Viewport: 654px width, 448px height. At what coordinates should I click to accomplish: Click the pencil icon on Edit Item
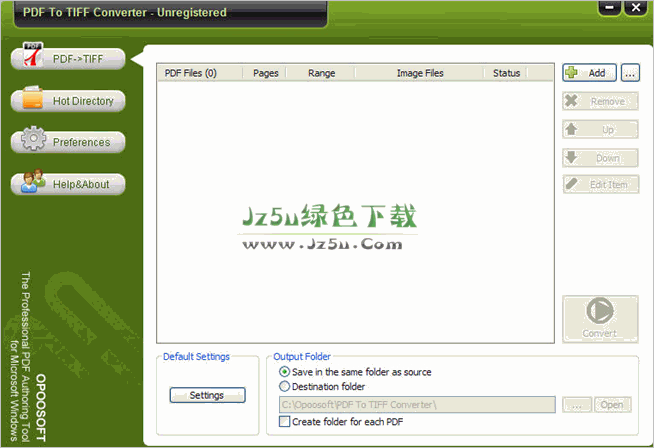point(571,184)
